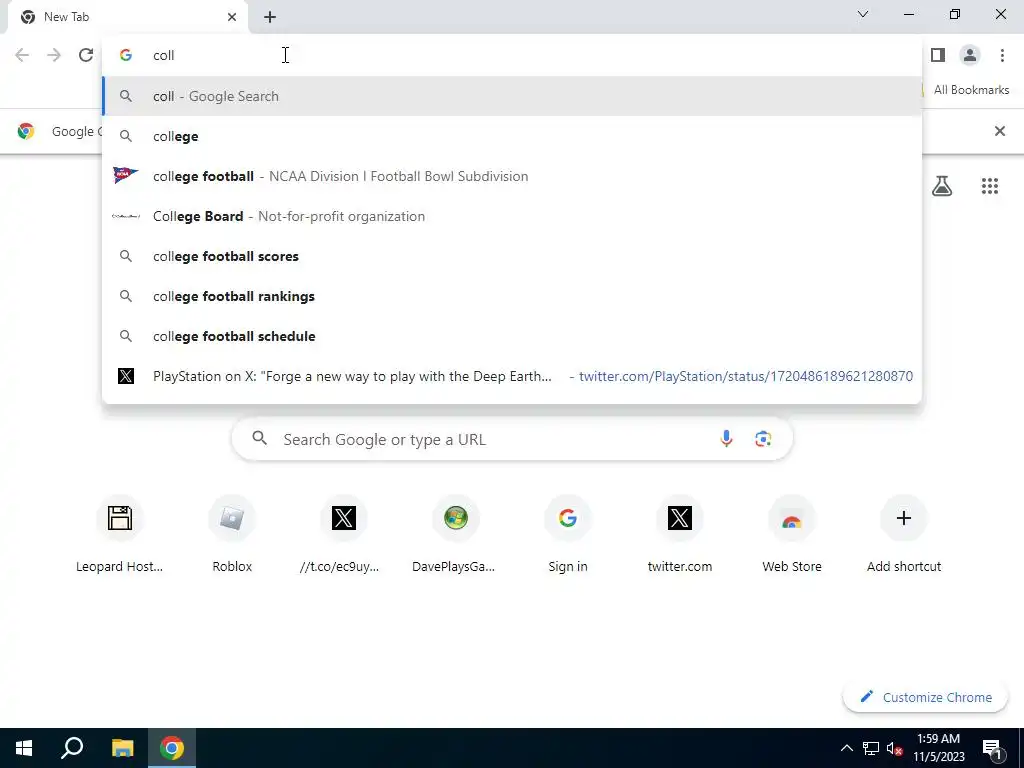
Task: Open a new tab with plus button
Action: [x=270, y=17]
